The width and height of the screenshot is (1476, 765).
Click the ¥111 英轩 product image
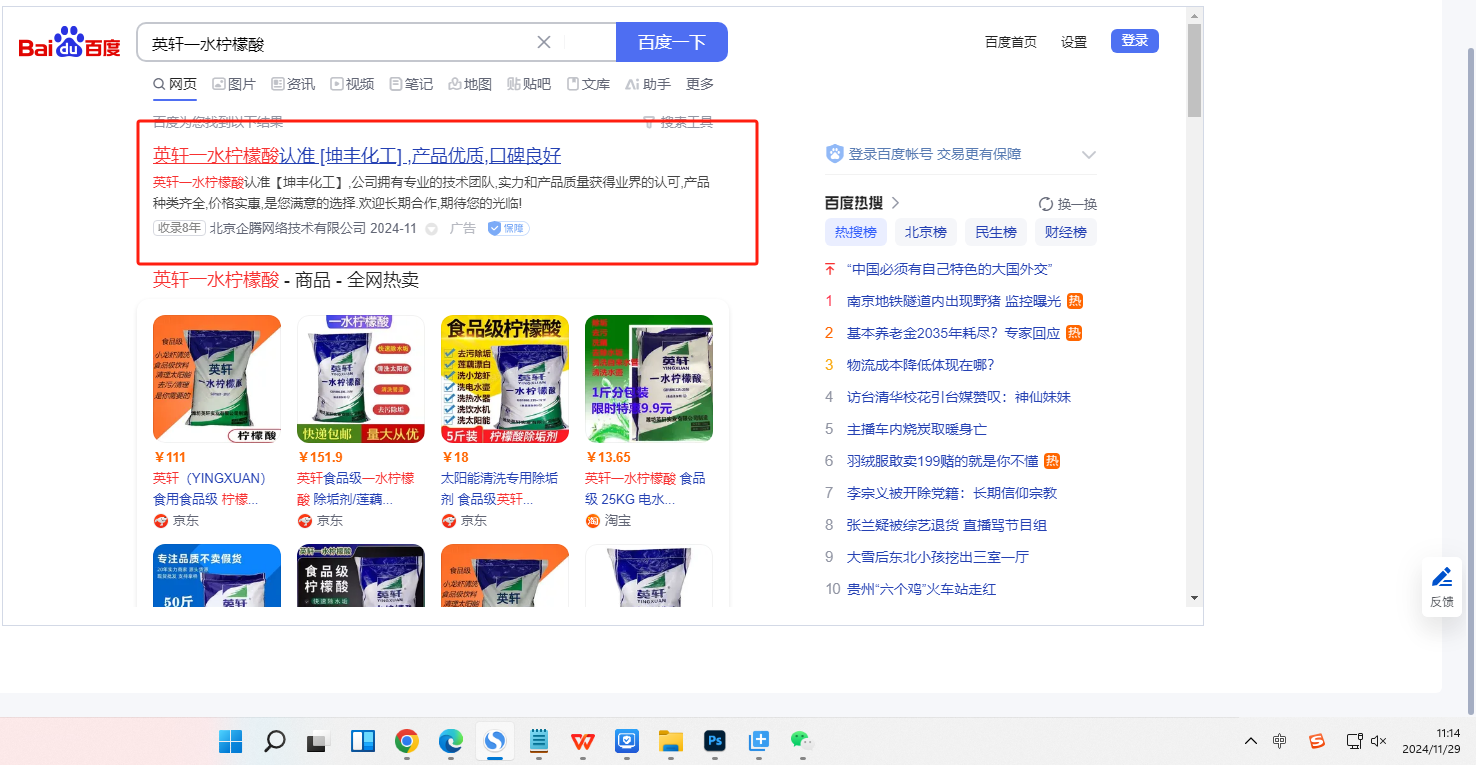217,379
